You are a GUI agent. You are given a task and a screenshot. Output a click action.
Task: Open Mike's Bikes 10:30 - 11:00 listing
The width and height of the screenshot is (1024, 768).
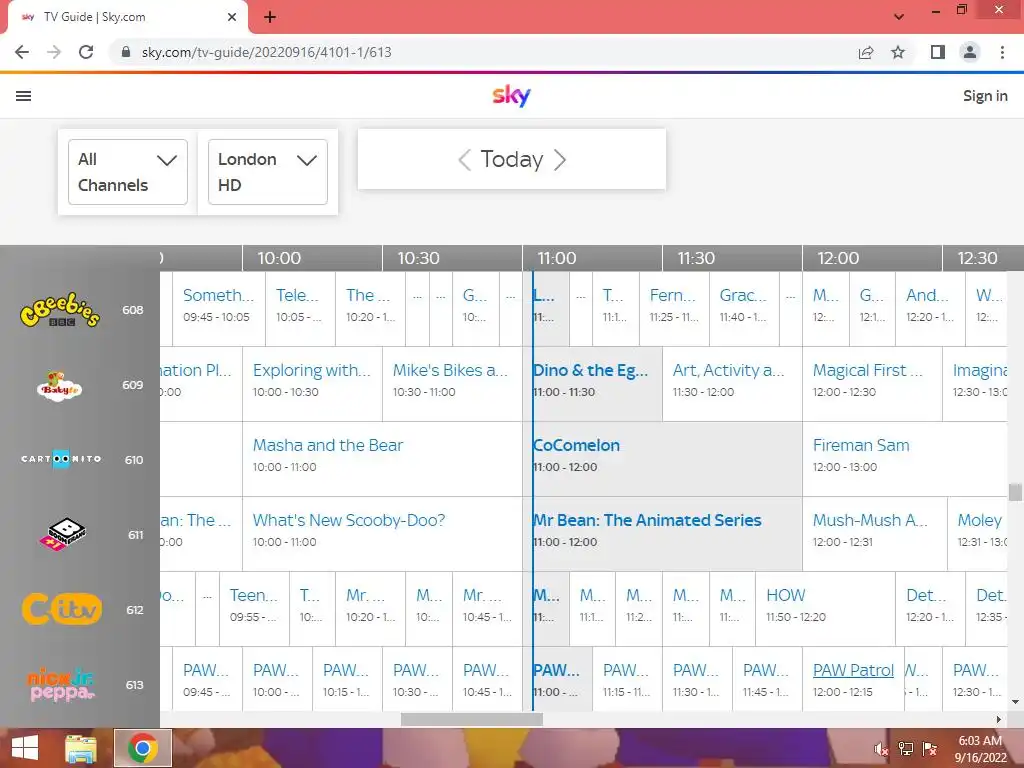(452, 383)
